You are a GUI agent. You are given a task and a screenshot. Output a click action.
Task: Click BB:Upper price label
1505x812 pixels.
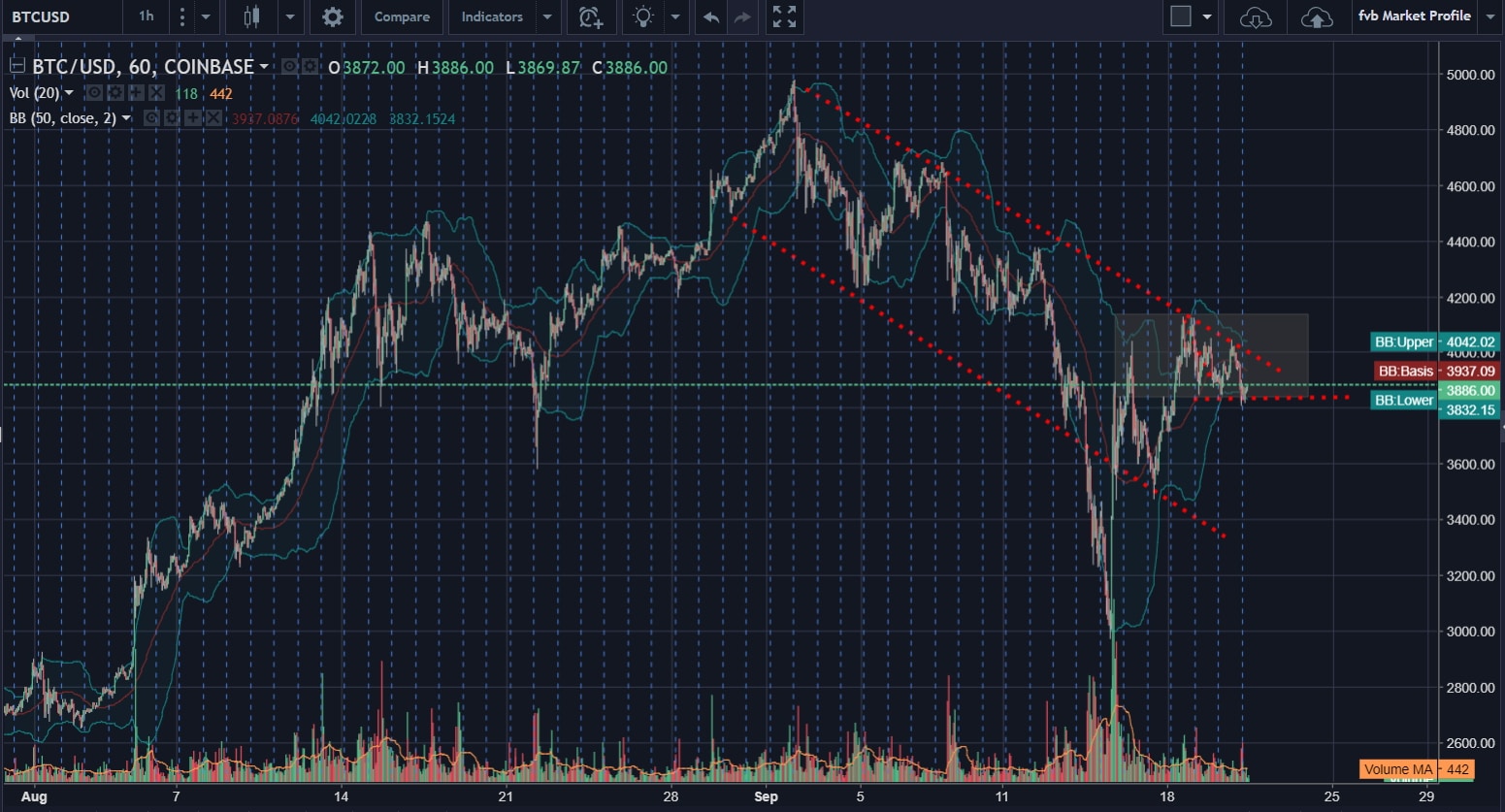coord(1404,341)
